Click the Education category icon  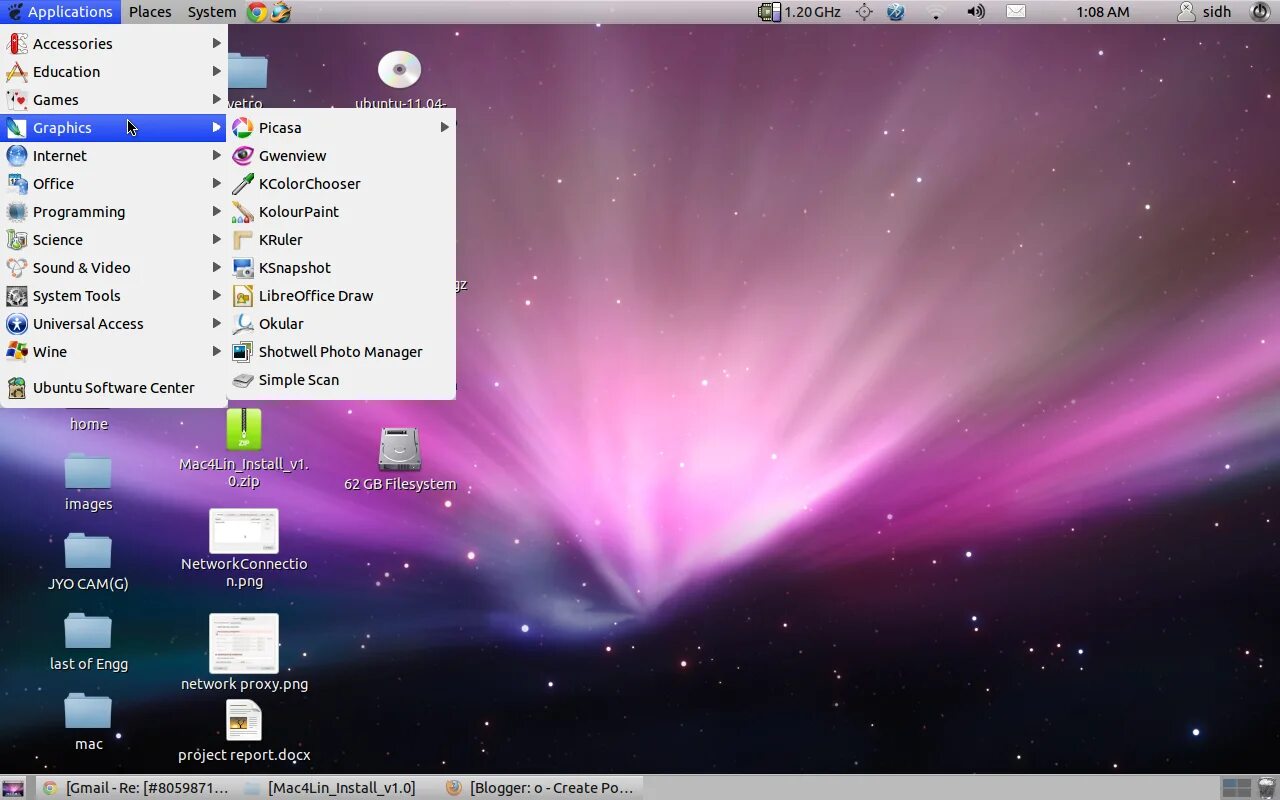[x=17, y=72]
